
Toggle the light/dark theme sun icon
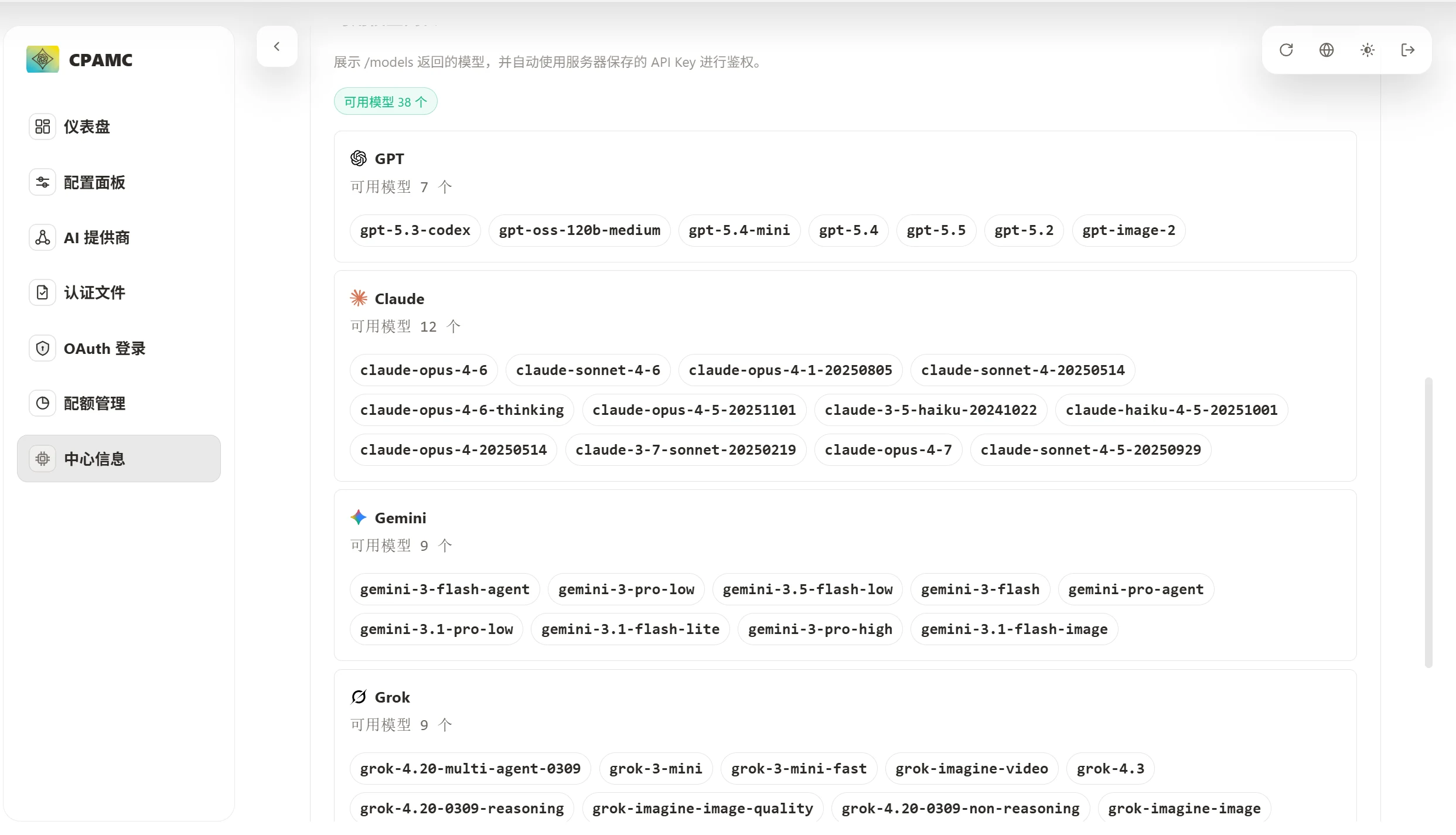[x=1368, y=50]
